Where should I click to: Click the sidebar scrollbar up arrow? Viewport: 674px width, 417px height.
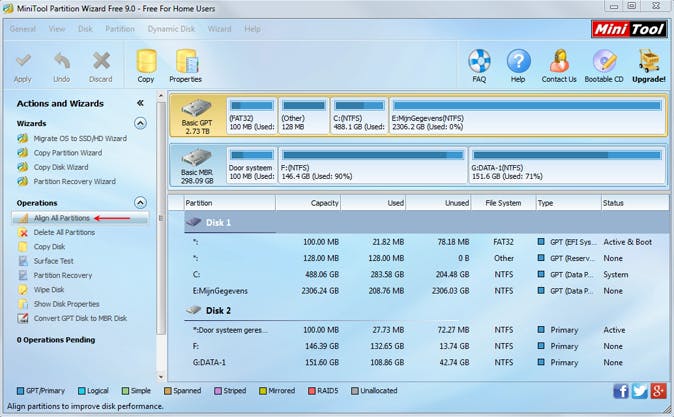[161, 95]
